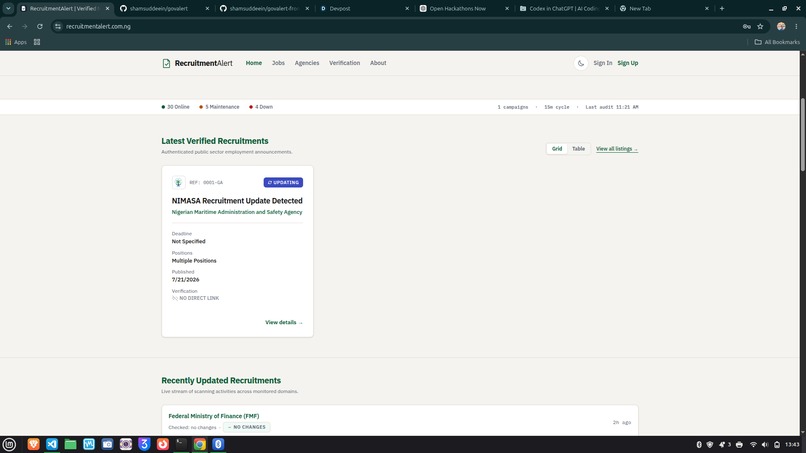Screen dimensions: 806x453
Task: Open password manager key icon
Action: click(x=746, y=26)
